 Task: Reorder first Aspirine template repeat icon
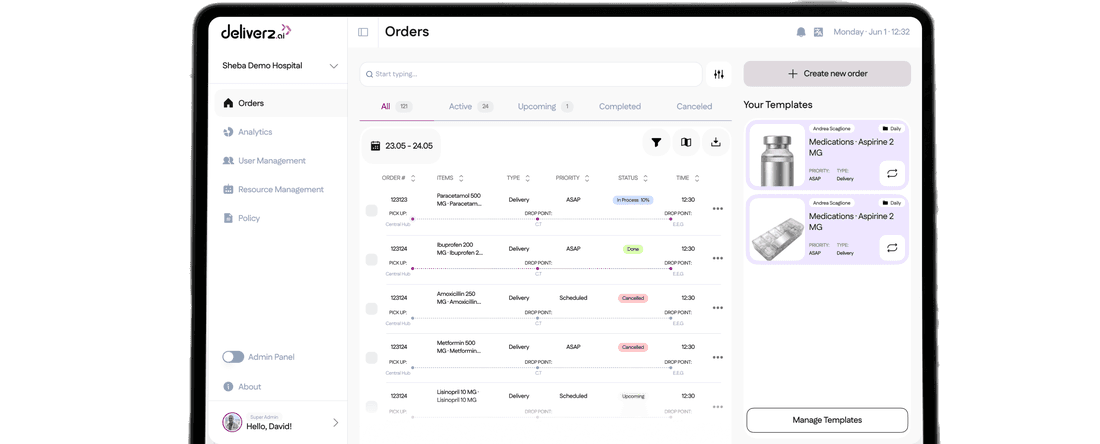[892, 173]
